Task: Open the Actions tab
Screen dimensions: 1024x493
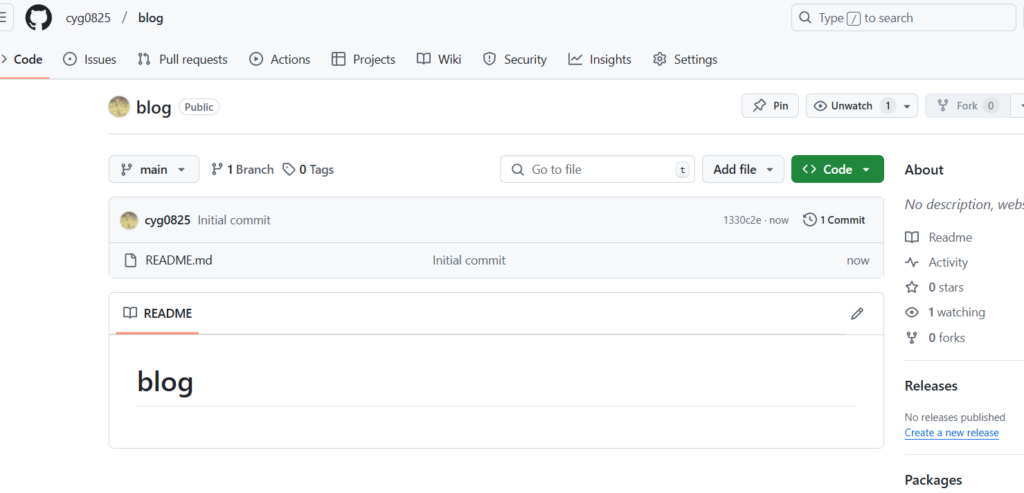Action: [x=280, y=59]
